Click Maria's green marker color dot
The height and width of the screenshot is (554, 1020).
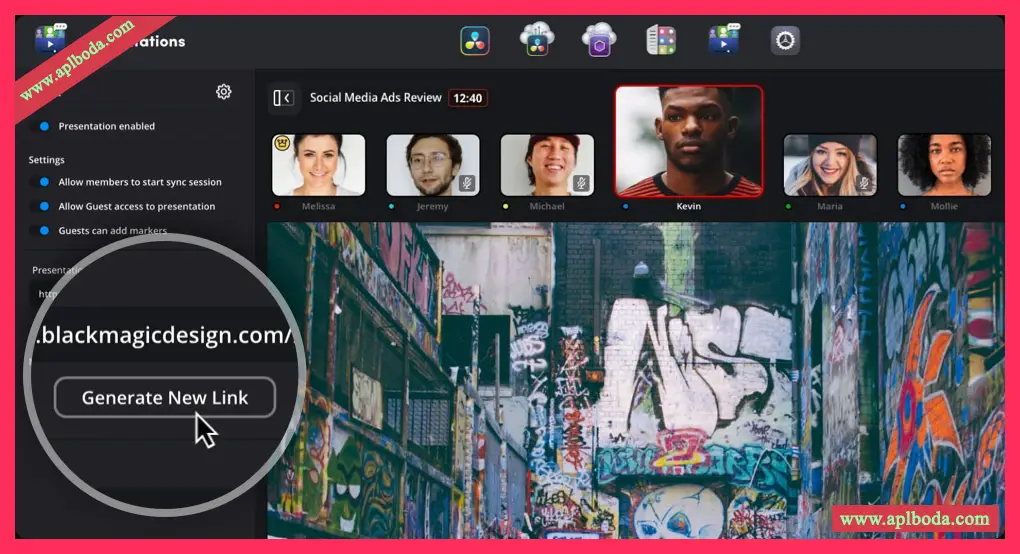(x=788, y=207)
